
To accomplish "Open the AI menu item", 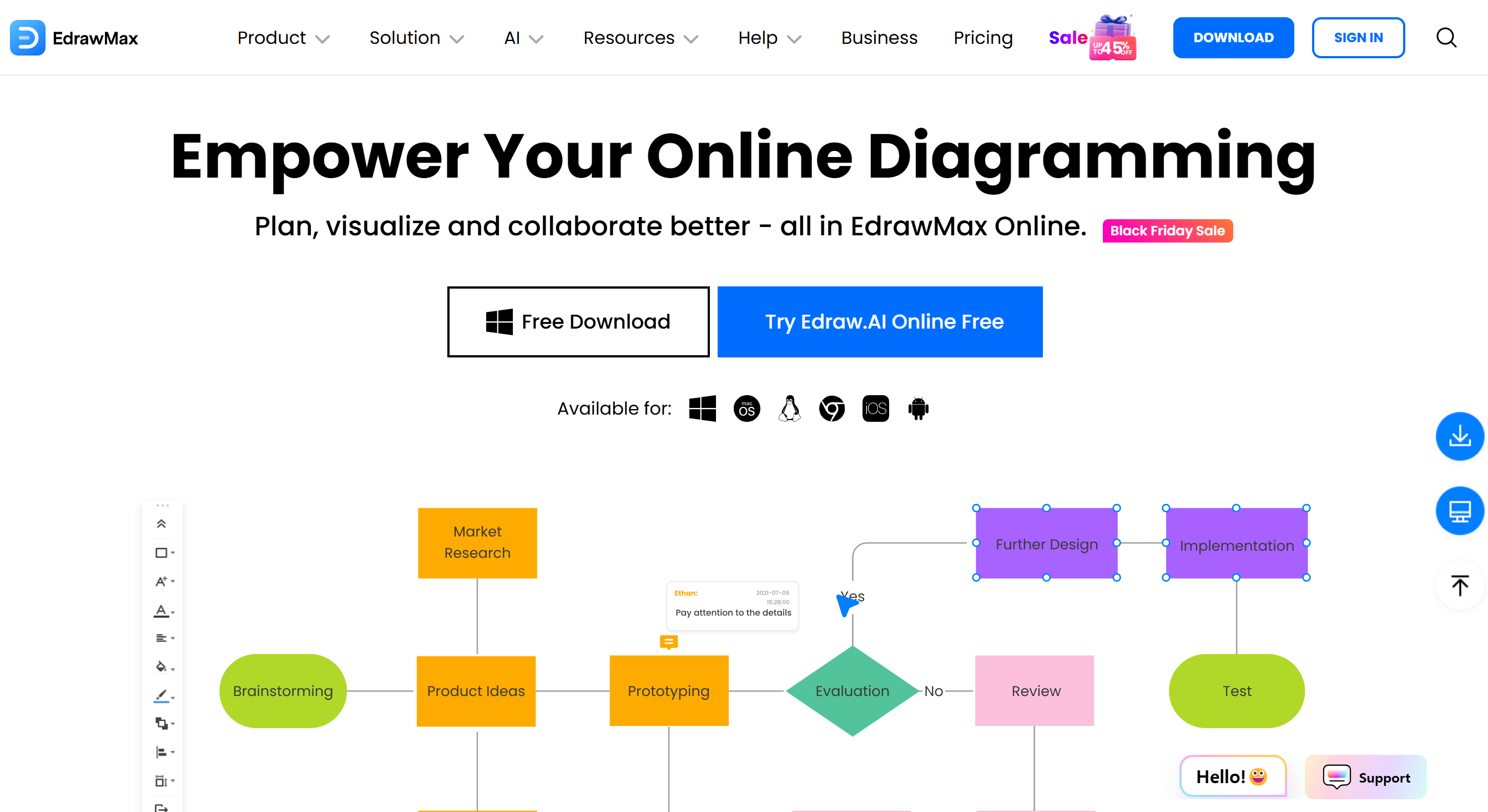I will pyautogui.click(x=522, y=37).
